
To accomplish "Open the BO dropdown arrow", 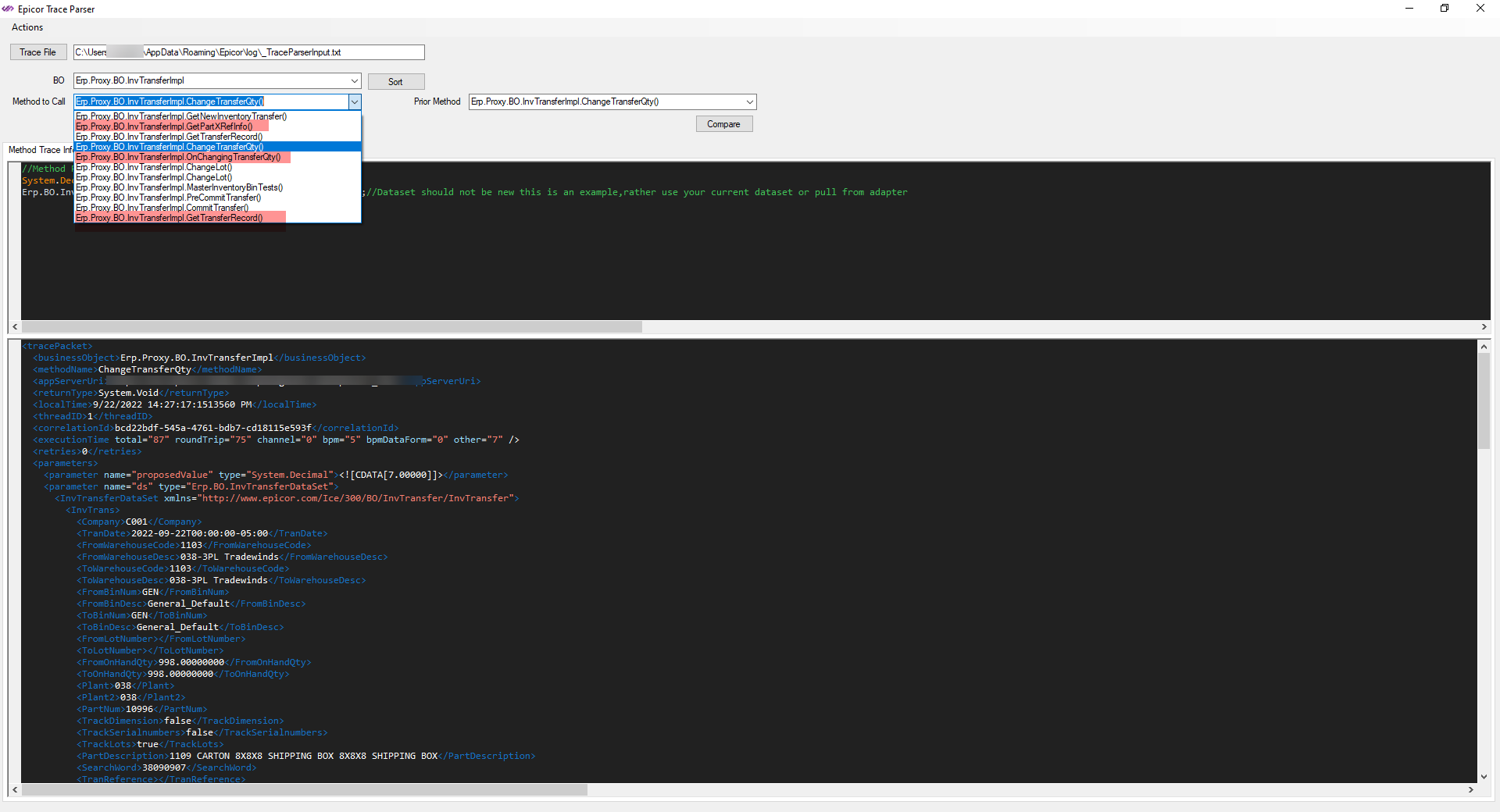I will pyautogui.click(x=355, y=80).
